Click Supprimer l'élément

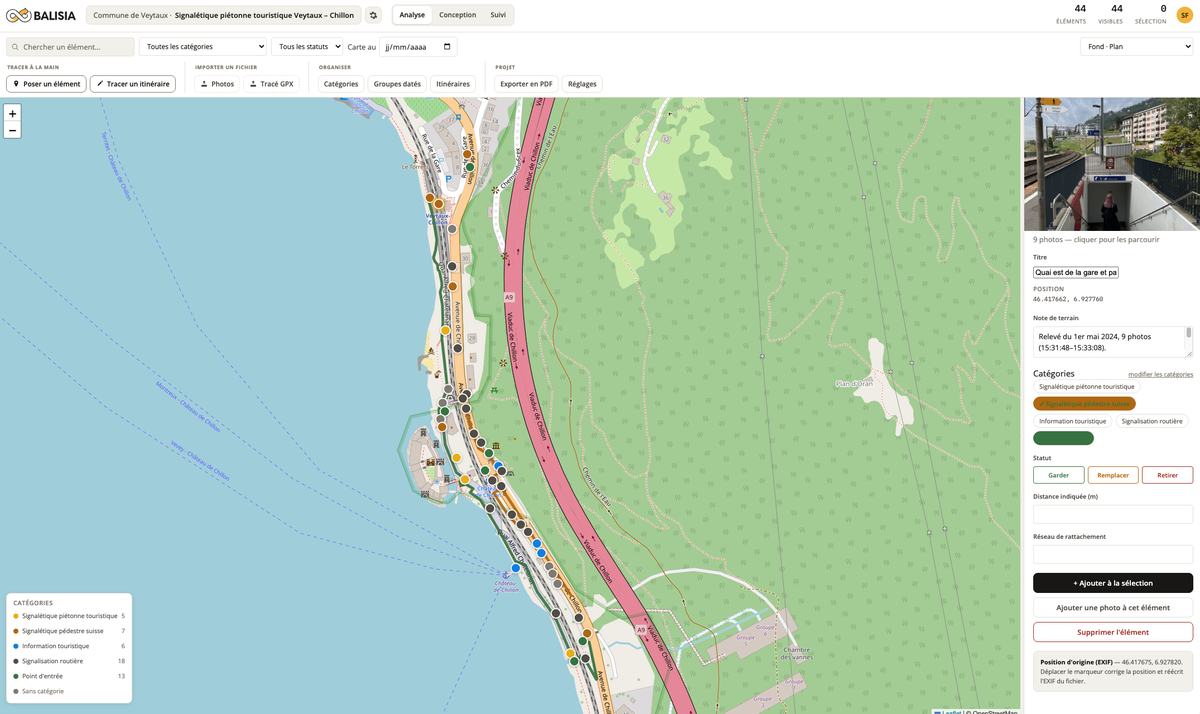click(1113, 632)
